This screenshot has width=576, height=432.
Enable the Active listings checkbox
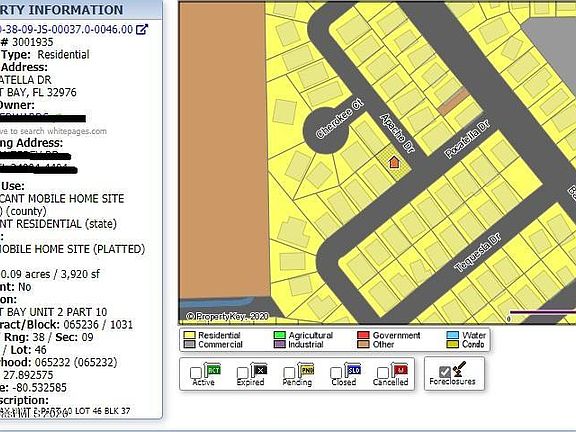point(196,373)
